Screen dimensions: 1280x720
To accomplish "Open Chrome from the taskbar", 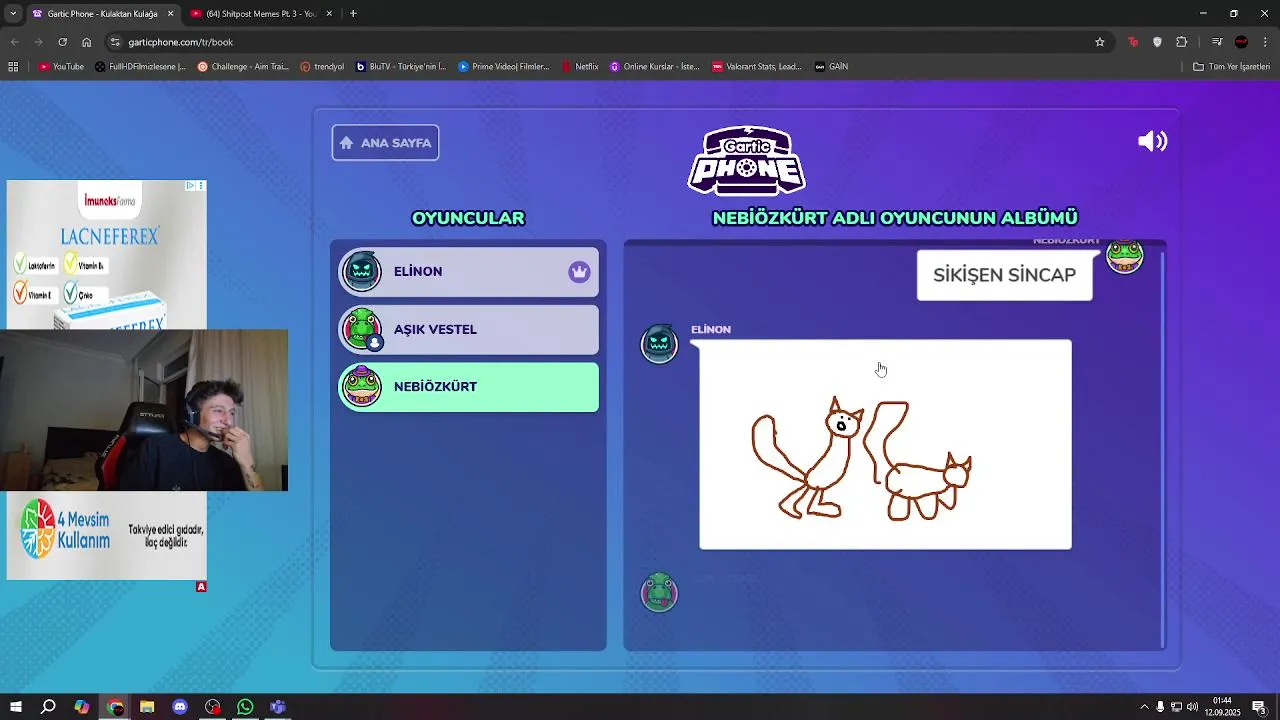I will (114, 707).
